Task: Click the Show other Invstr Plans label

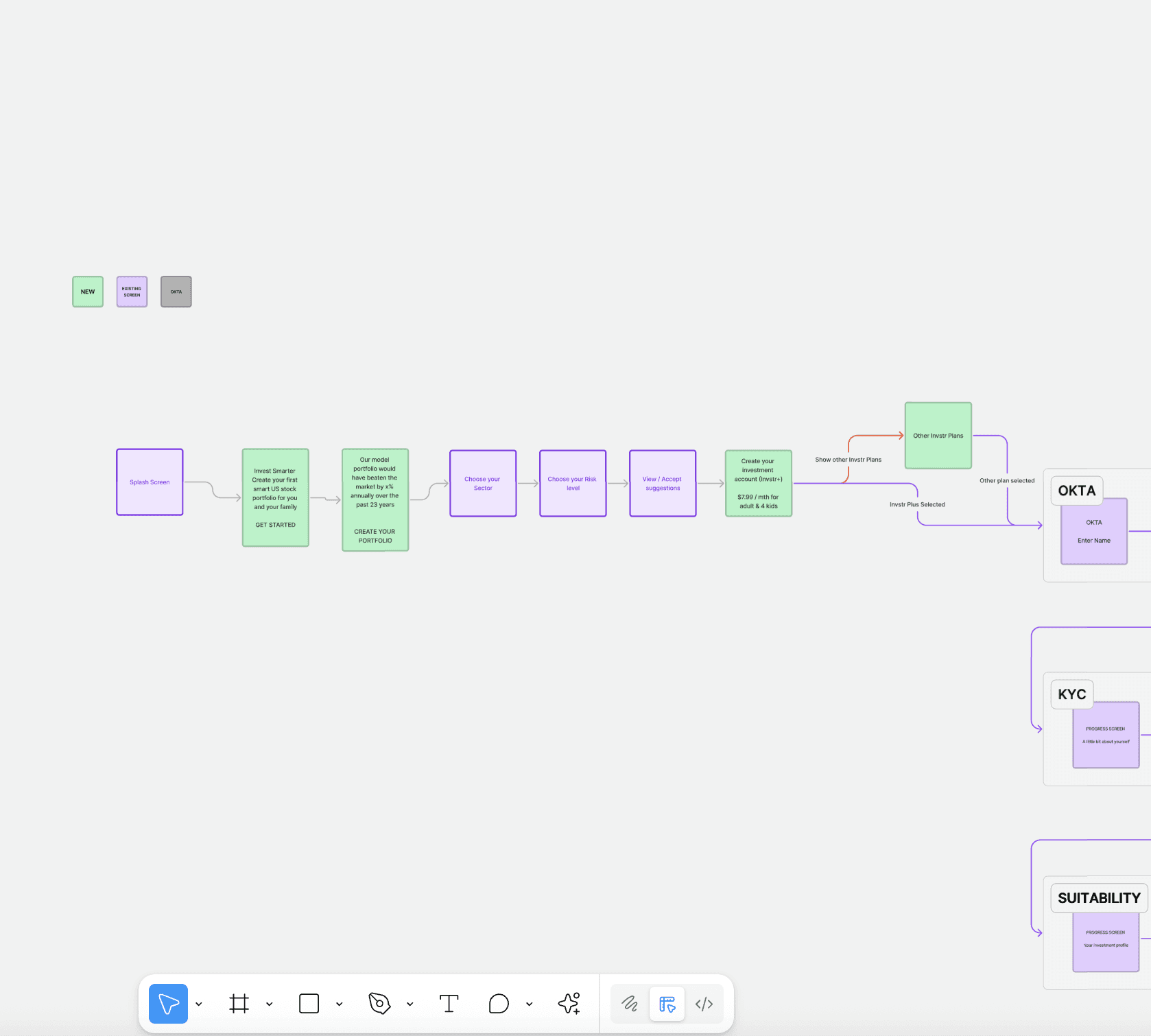Action: (849, 460)
